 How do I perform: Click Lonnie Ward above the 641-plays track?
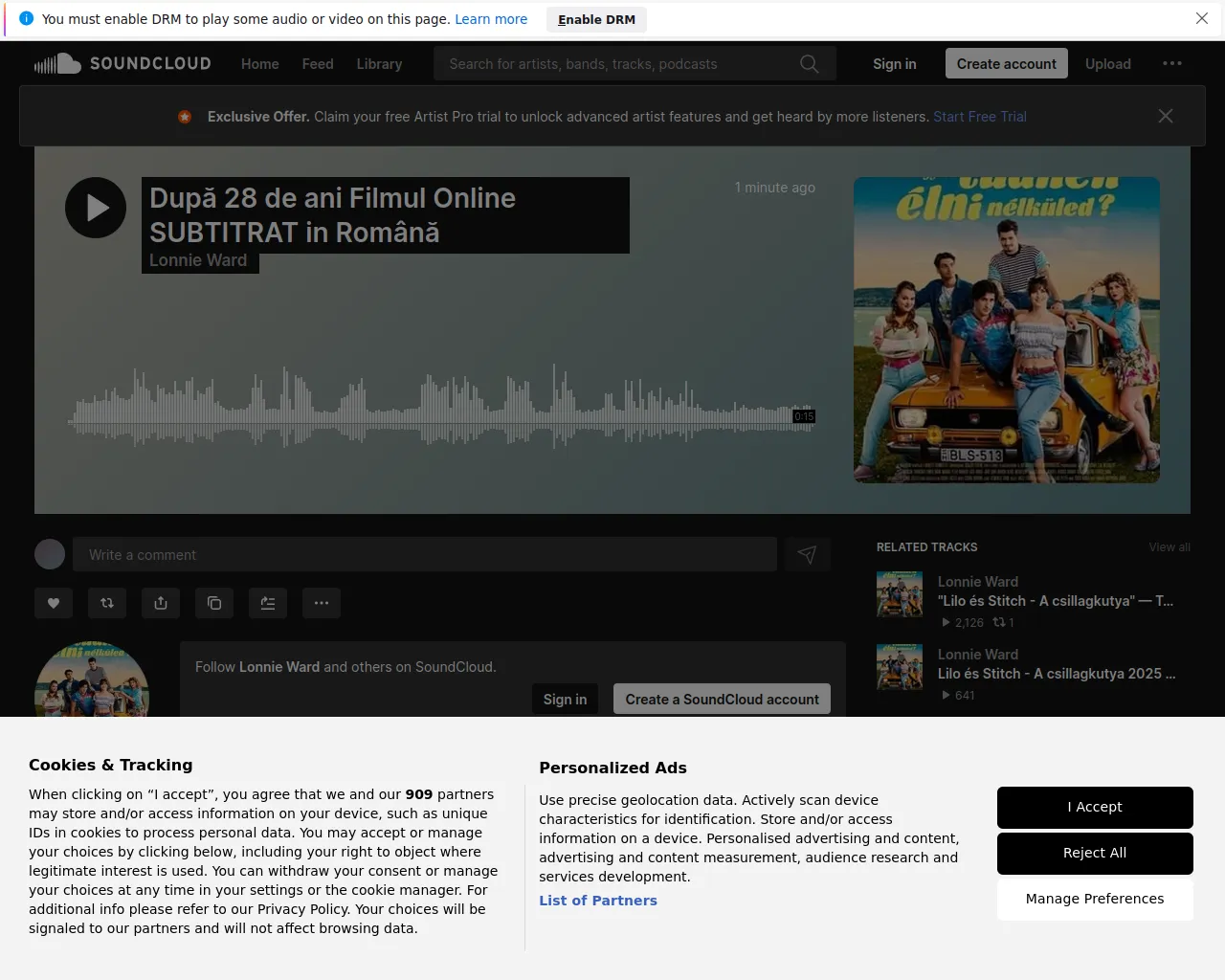point(978,655)
